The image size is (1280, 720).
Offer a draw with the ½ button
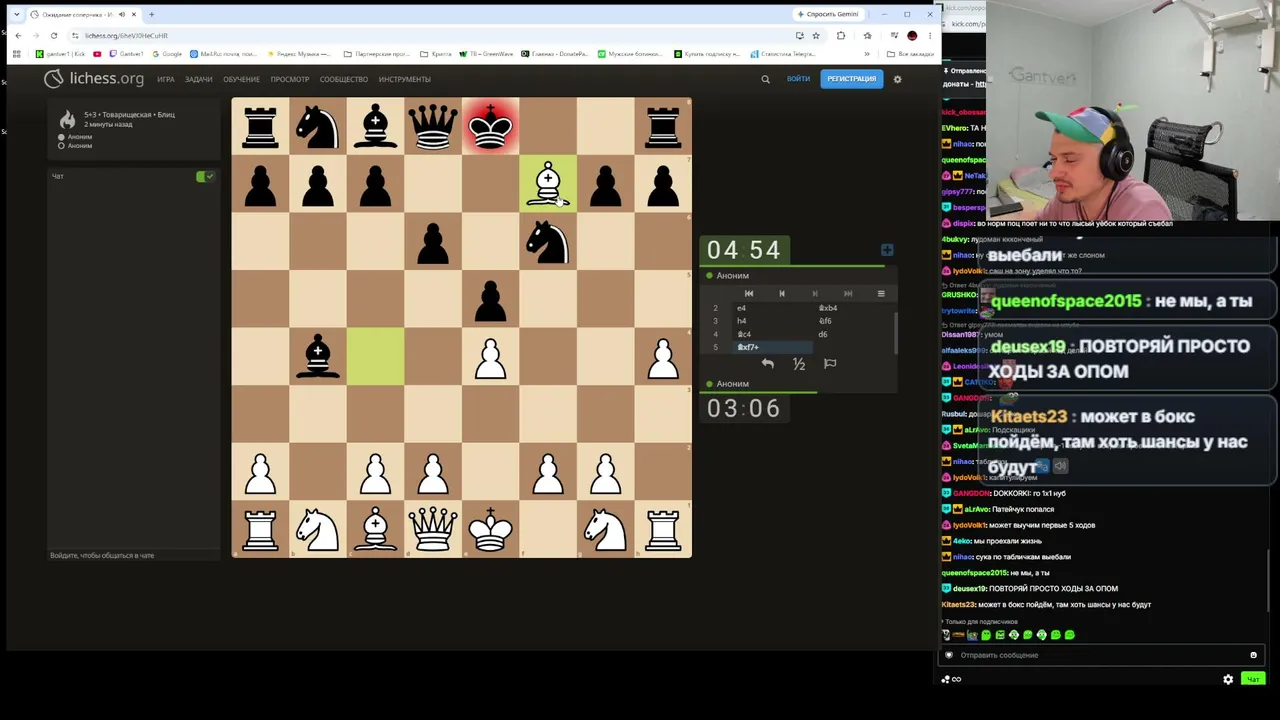pos(798,364)
